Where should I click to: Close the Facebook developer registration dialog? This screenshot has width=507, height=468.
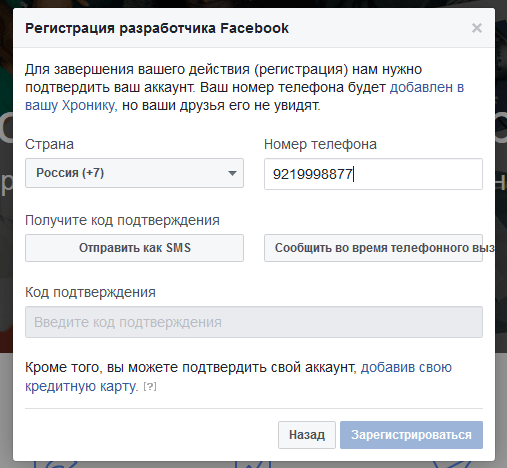click(477, 28)
